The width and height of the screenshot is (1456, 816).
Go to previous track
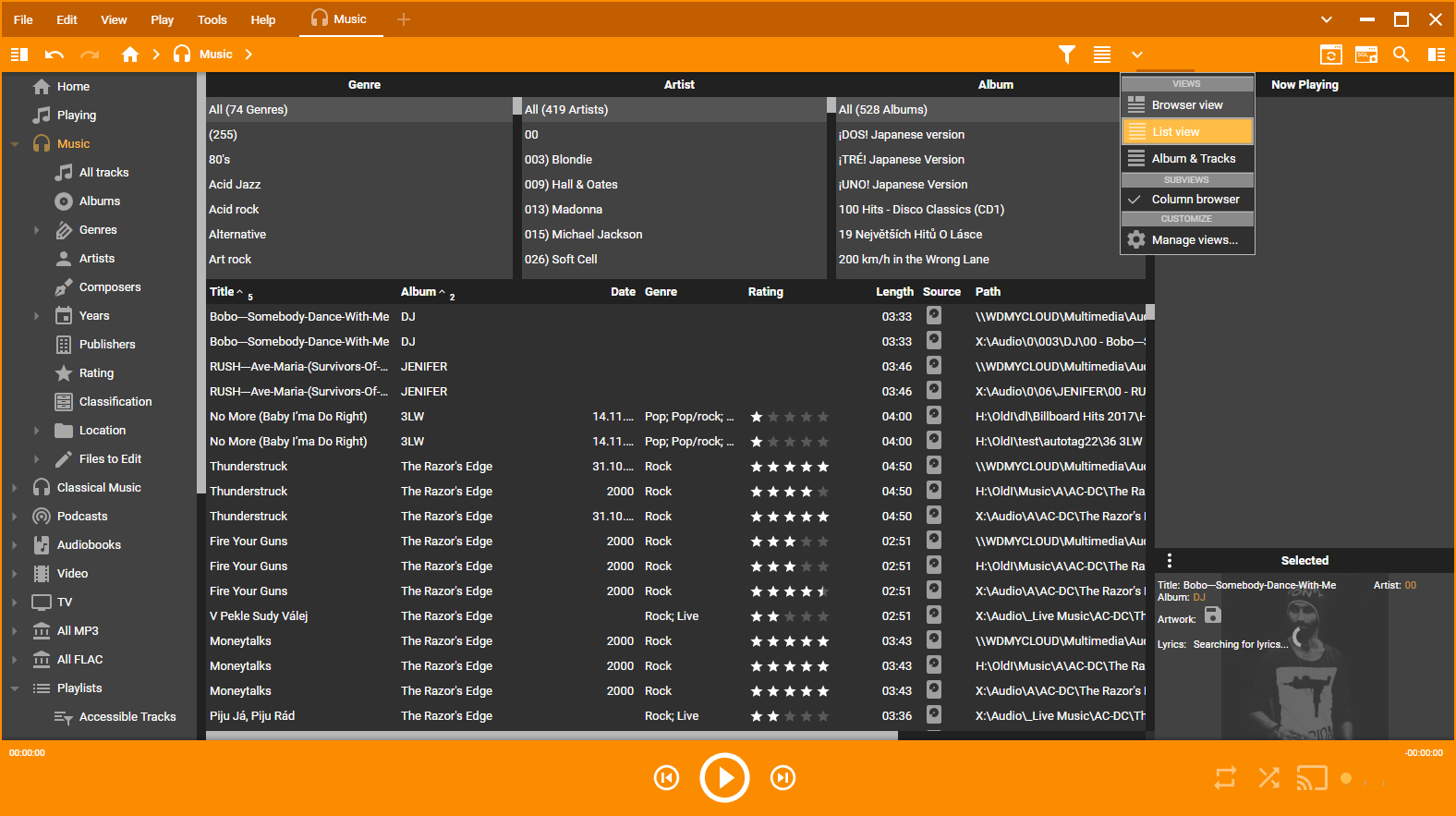(666, 778)
